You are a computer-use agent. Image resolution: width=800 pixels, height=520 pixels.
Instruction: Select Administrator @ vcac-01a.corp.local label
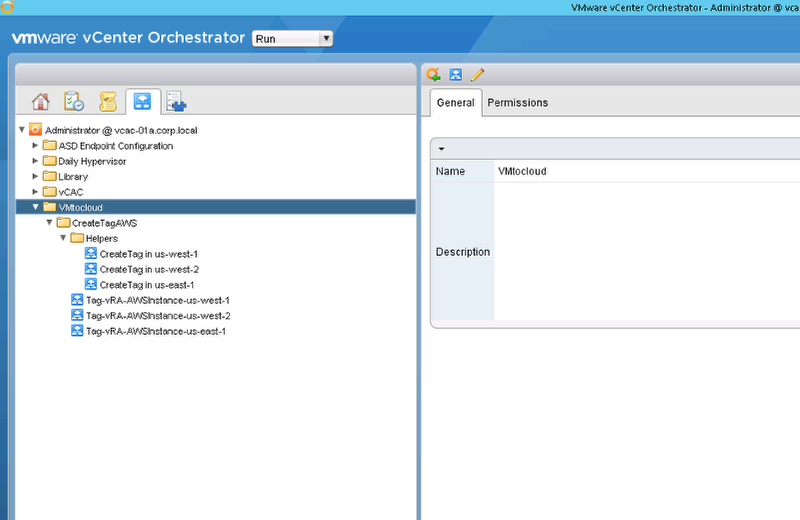(121, 130)
